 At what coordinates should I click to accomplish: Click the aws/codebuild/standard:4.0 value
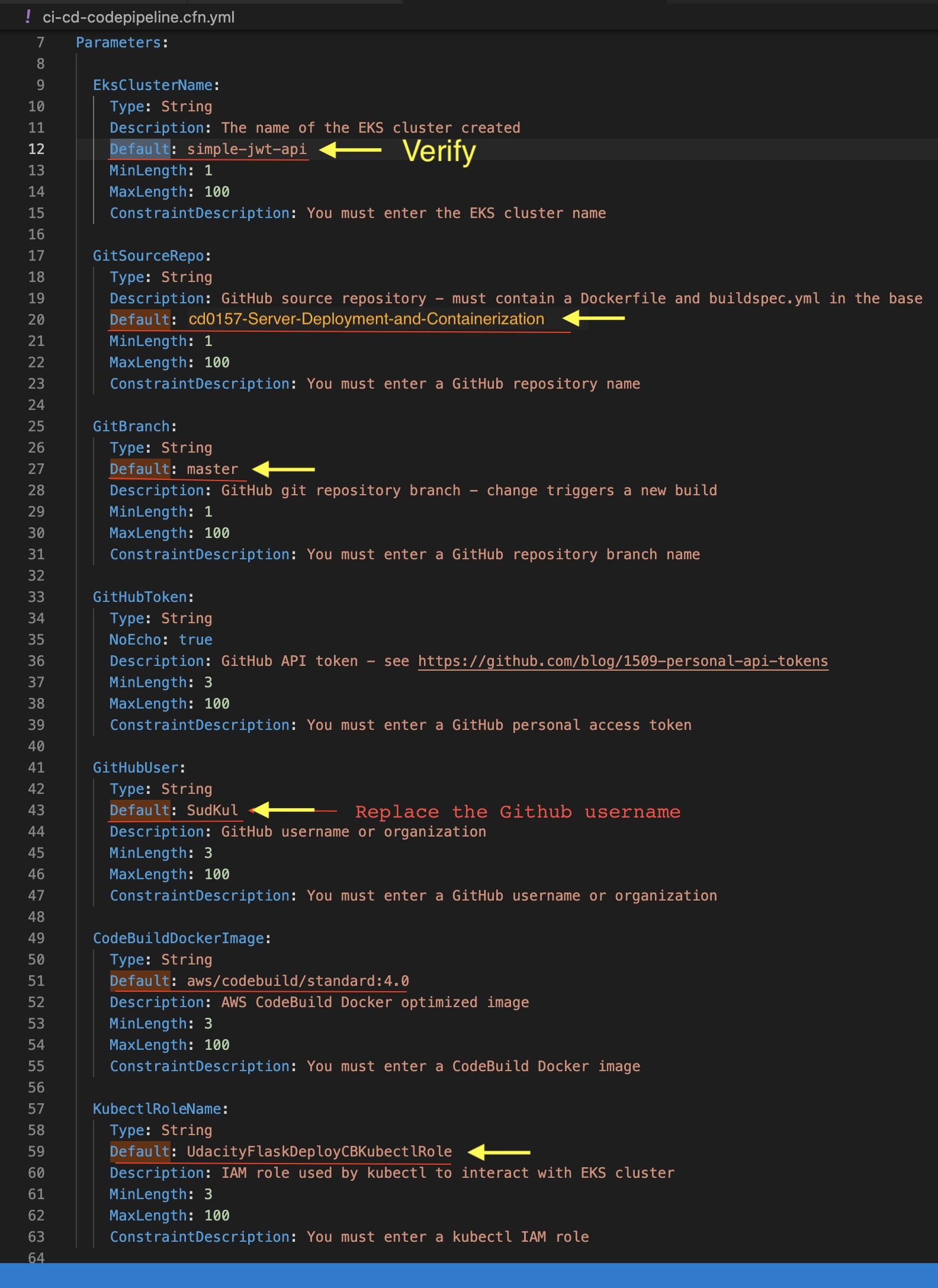click(298, 981)
